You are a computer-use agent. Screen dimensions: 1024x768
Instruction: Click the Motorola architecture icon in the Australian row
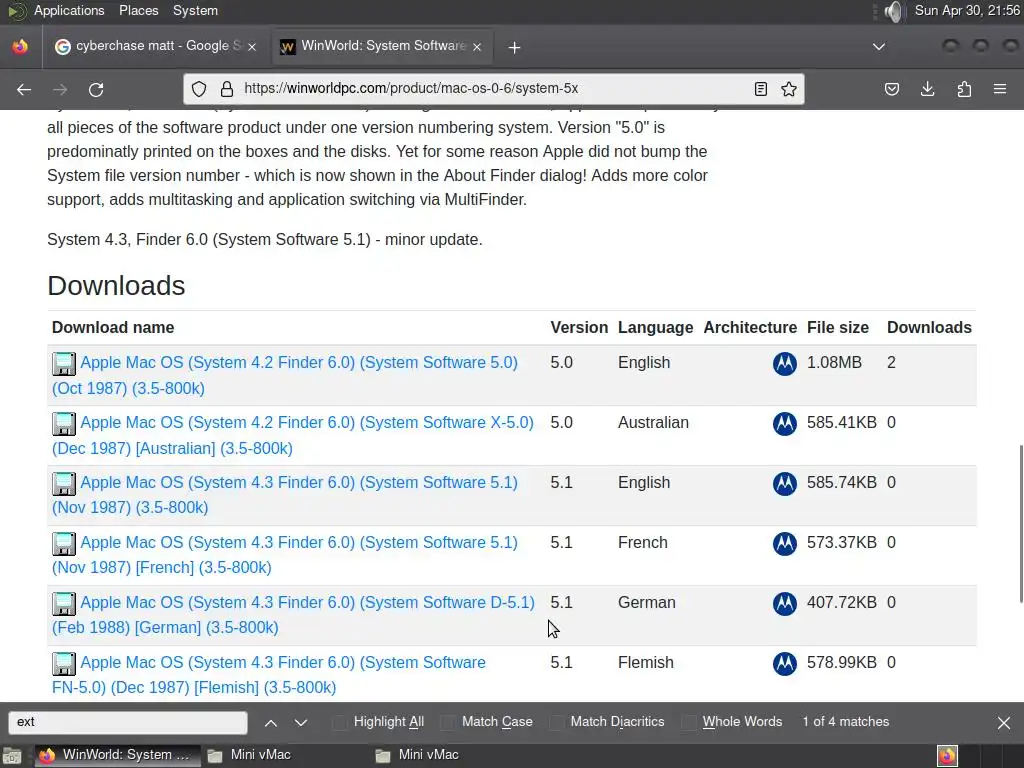(784, 423)
